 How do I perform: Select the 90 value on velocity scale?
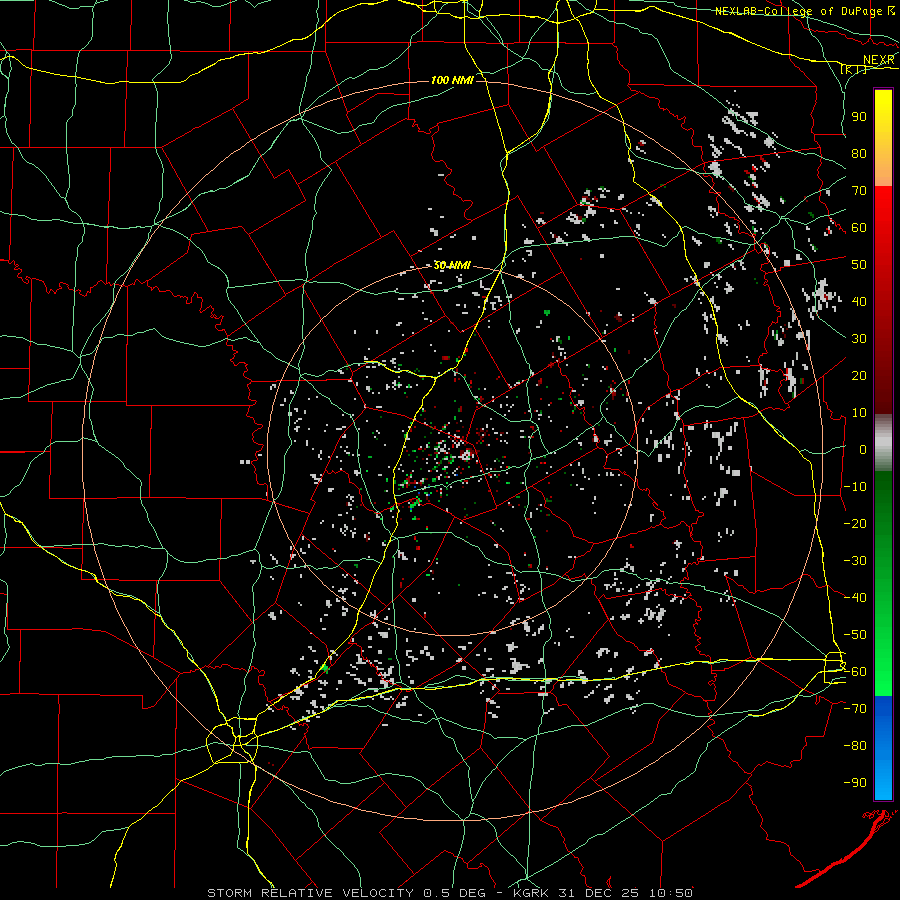click(x=859, y=117)
